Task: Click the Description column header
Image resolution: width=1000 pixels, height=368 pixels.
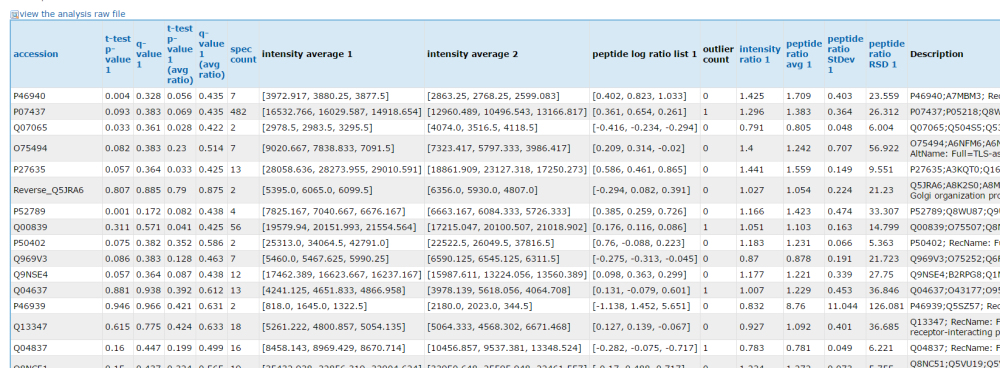Action: tap(936, 54)
